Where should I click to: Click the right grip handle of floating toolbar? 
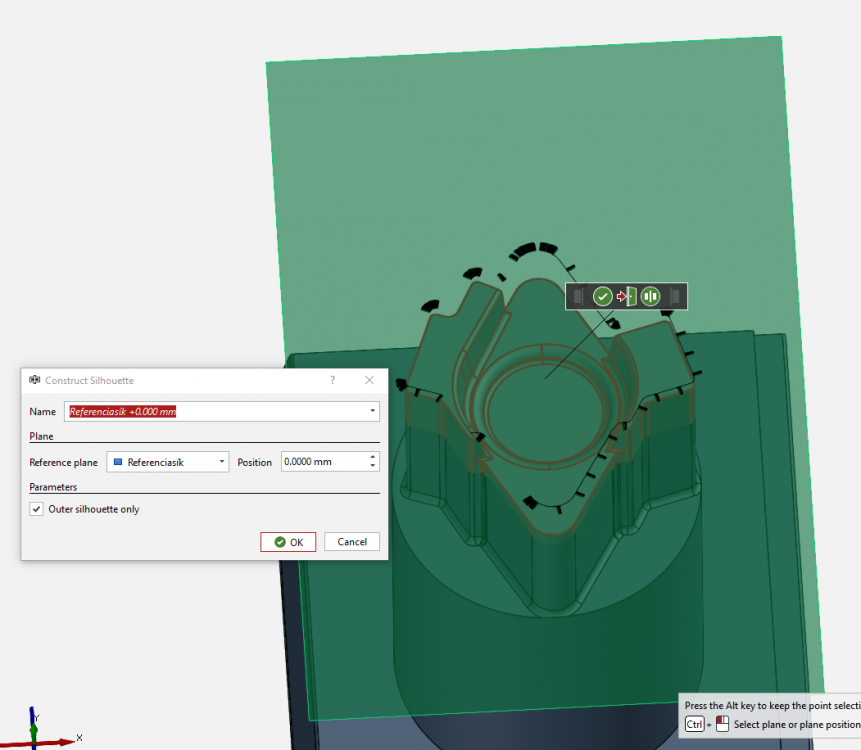coord(675,296)
